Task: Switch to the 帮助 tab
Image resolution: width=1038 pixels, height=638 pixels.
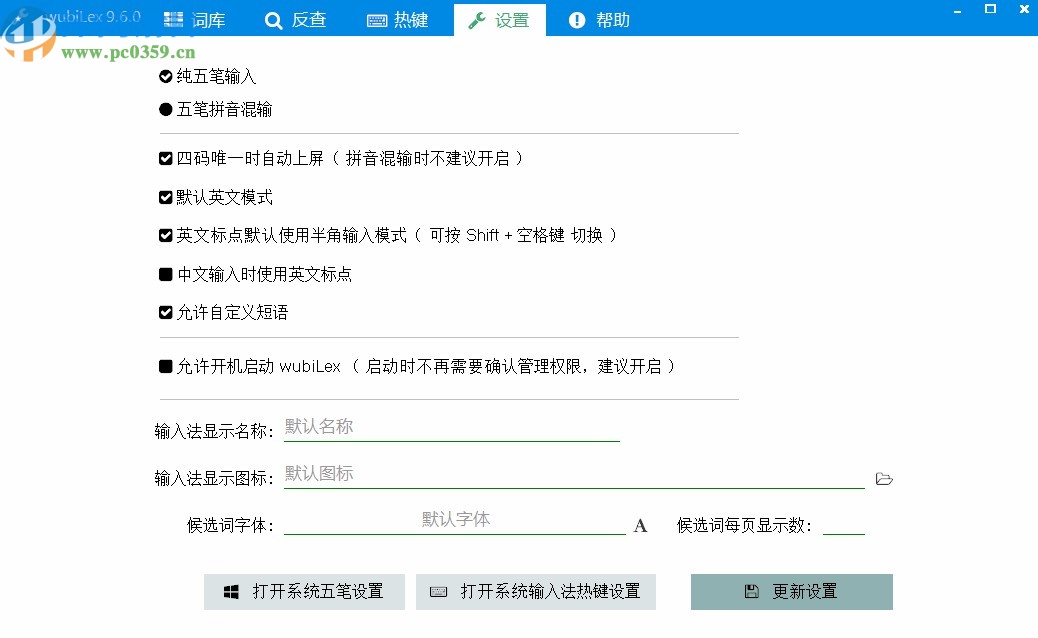Action: [598, 19]
